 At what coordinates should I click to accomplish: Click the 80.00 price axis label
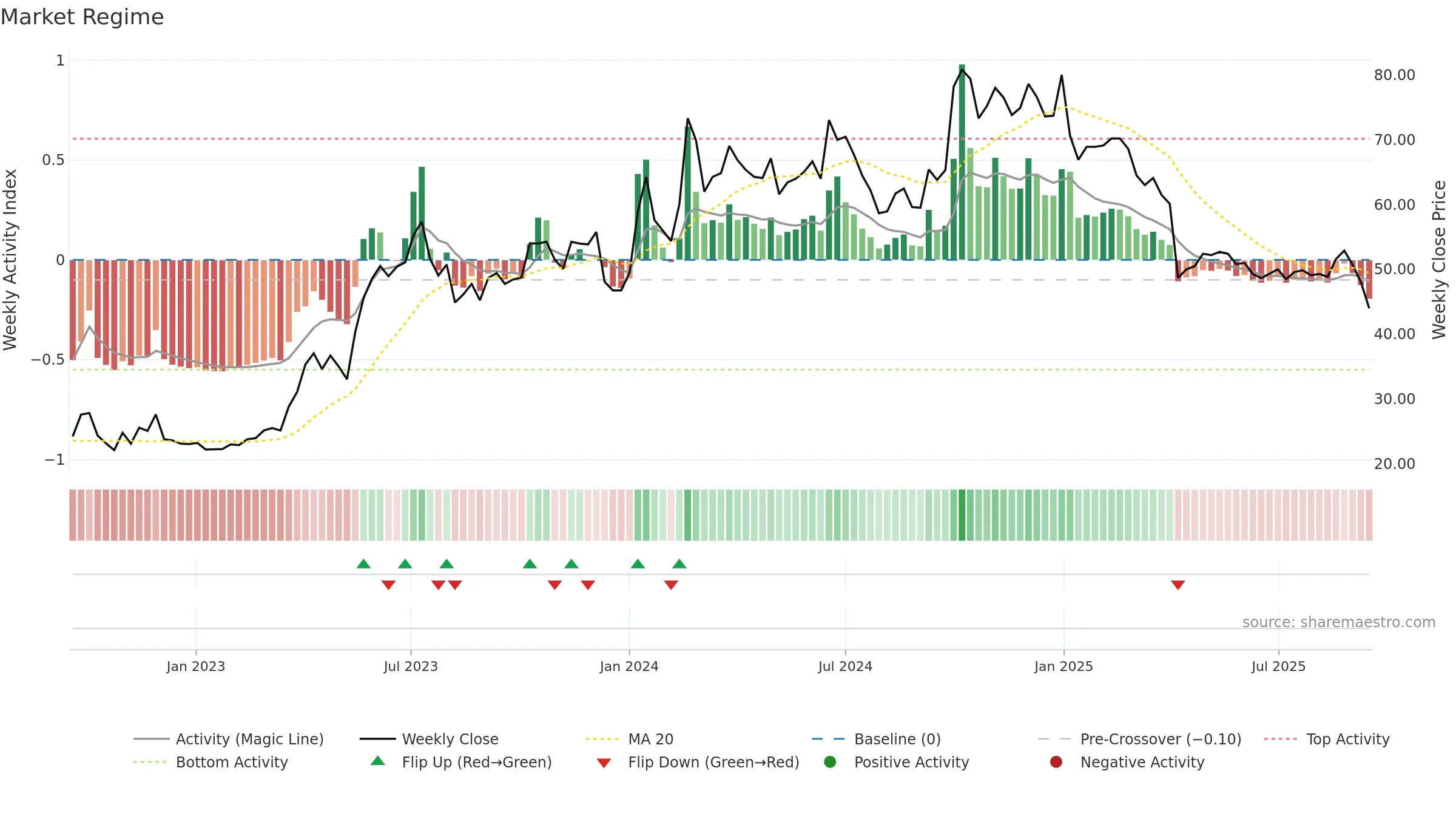coord(1395,75)
